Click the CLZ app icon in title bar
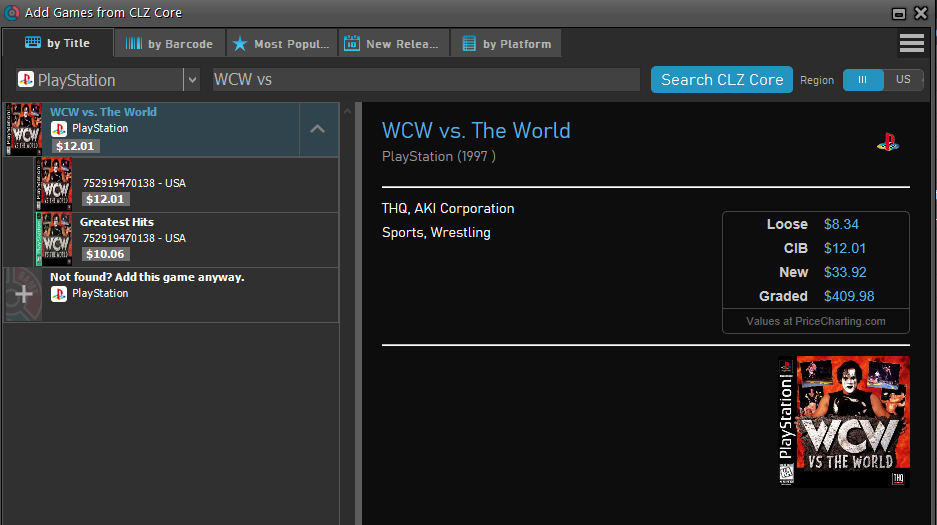Image resolution: width=937 pixels, height=525 pixels. pos(12,13)
